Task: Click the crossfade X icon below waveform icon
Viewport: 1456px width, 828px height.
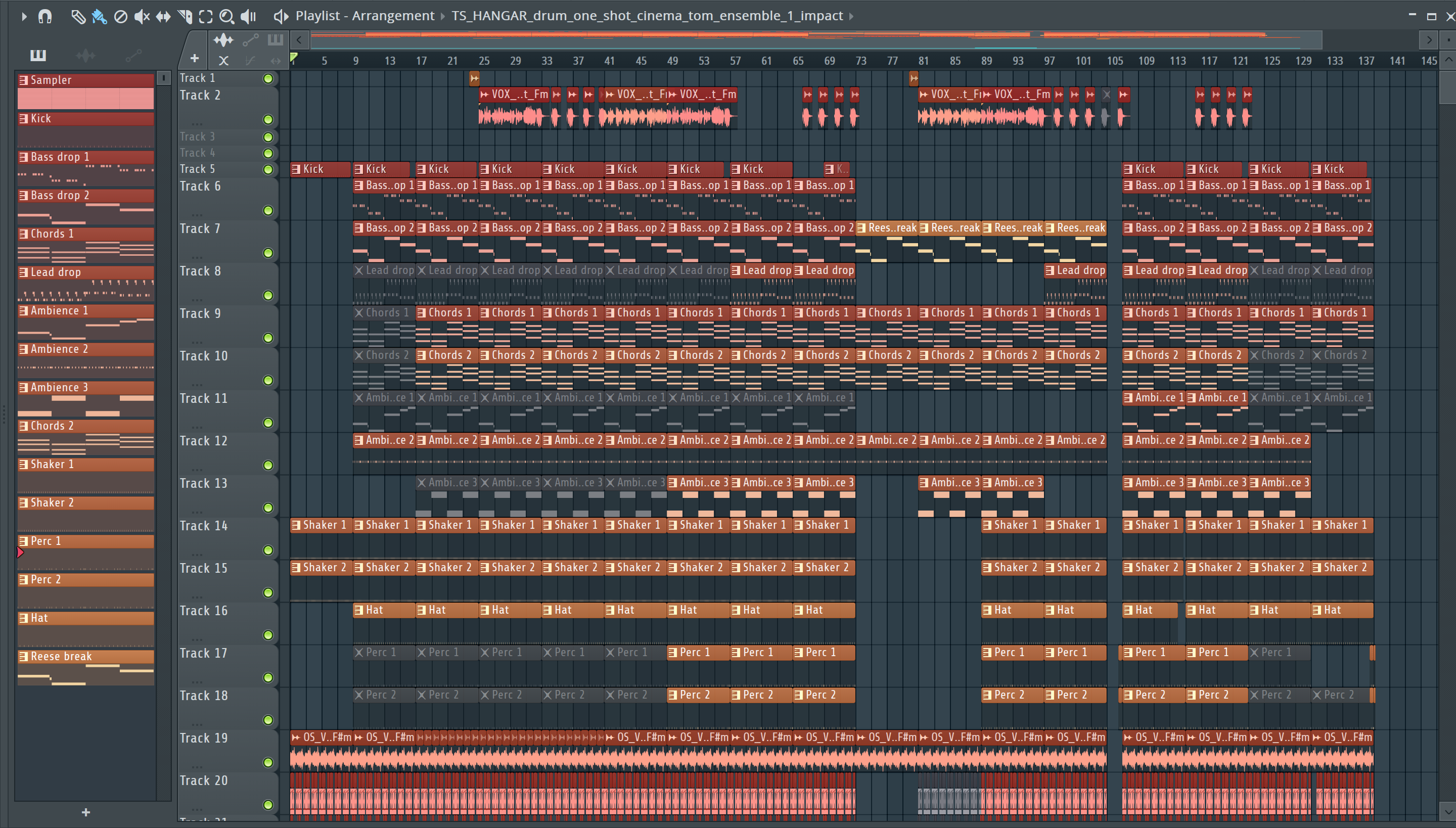Action: pos(223,60)
